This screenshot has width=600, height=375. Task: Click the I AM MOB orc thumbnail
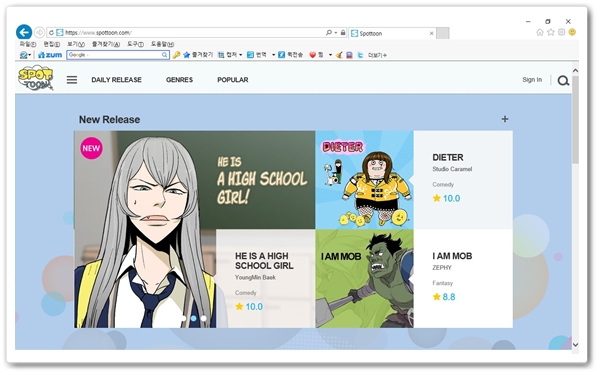pos(364,279)
